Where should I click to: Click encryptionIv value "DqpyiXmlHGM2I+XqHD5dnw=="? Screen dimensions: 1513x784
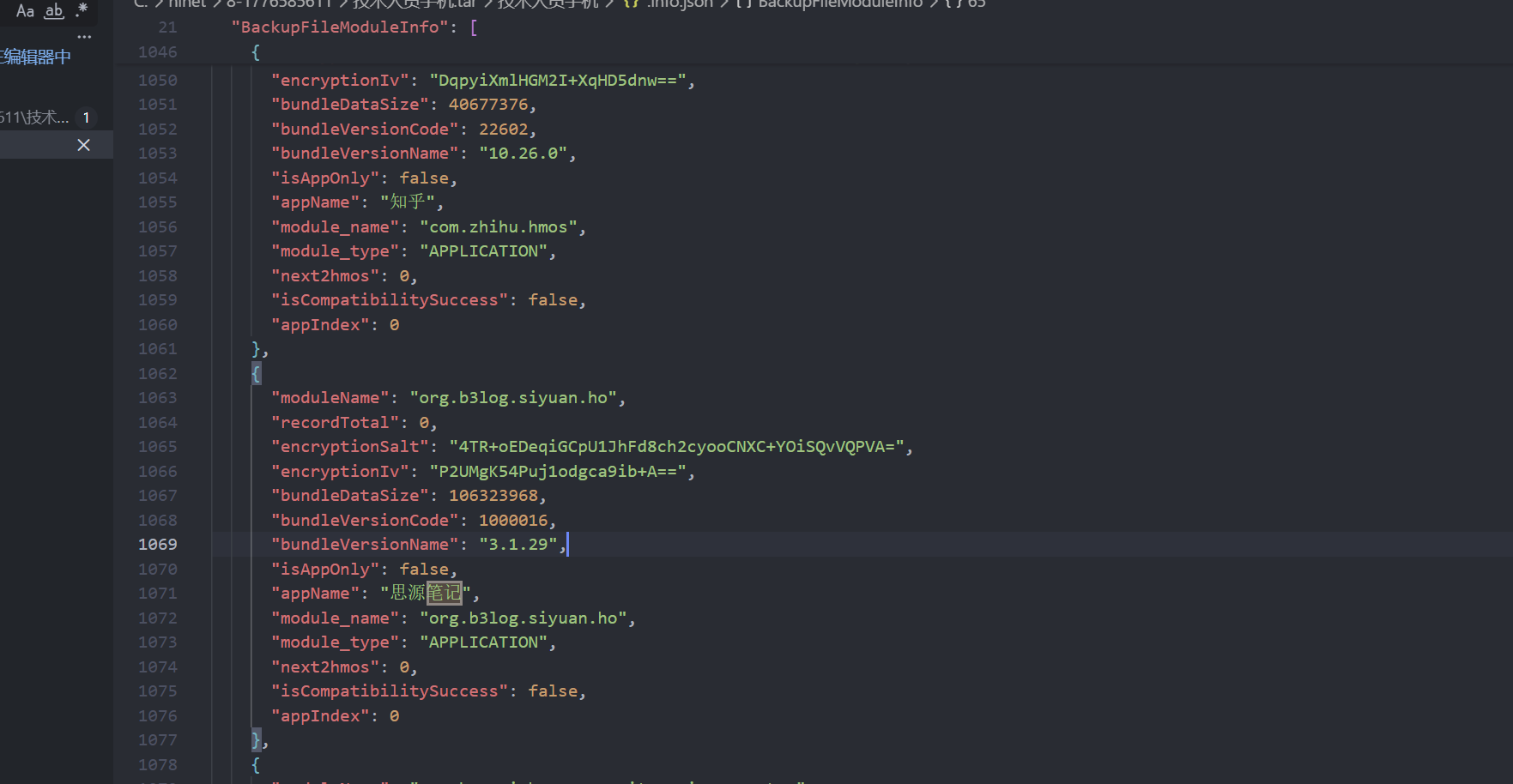pos(558,80)
